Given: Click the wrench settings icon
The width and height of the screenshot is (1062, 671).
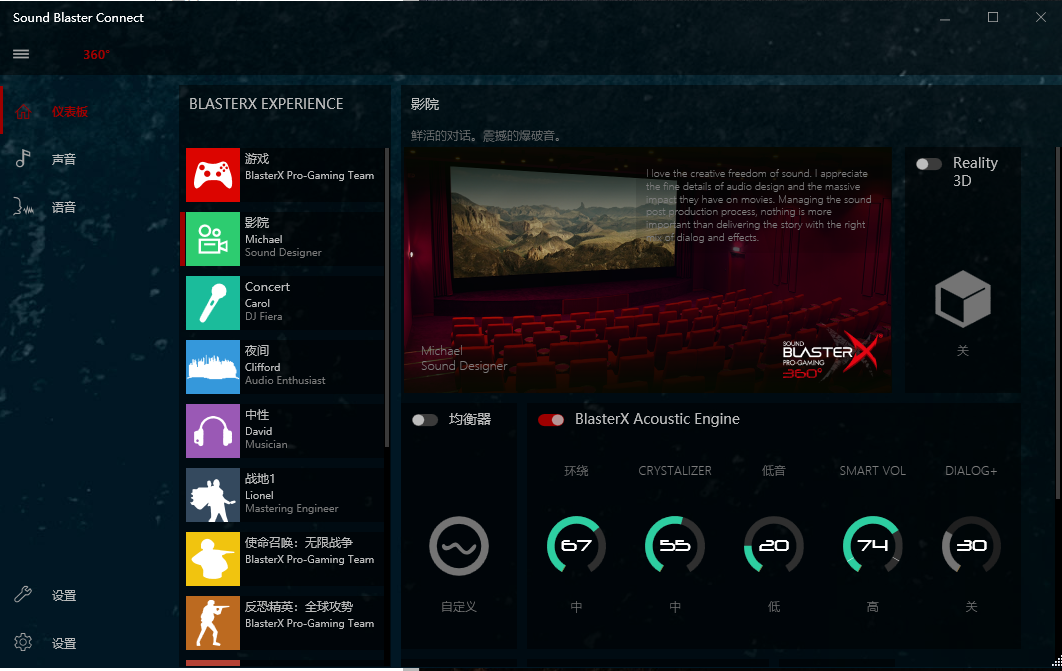Looking at the screenshot, I should click(23, 595).
